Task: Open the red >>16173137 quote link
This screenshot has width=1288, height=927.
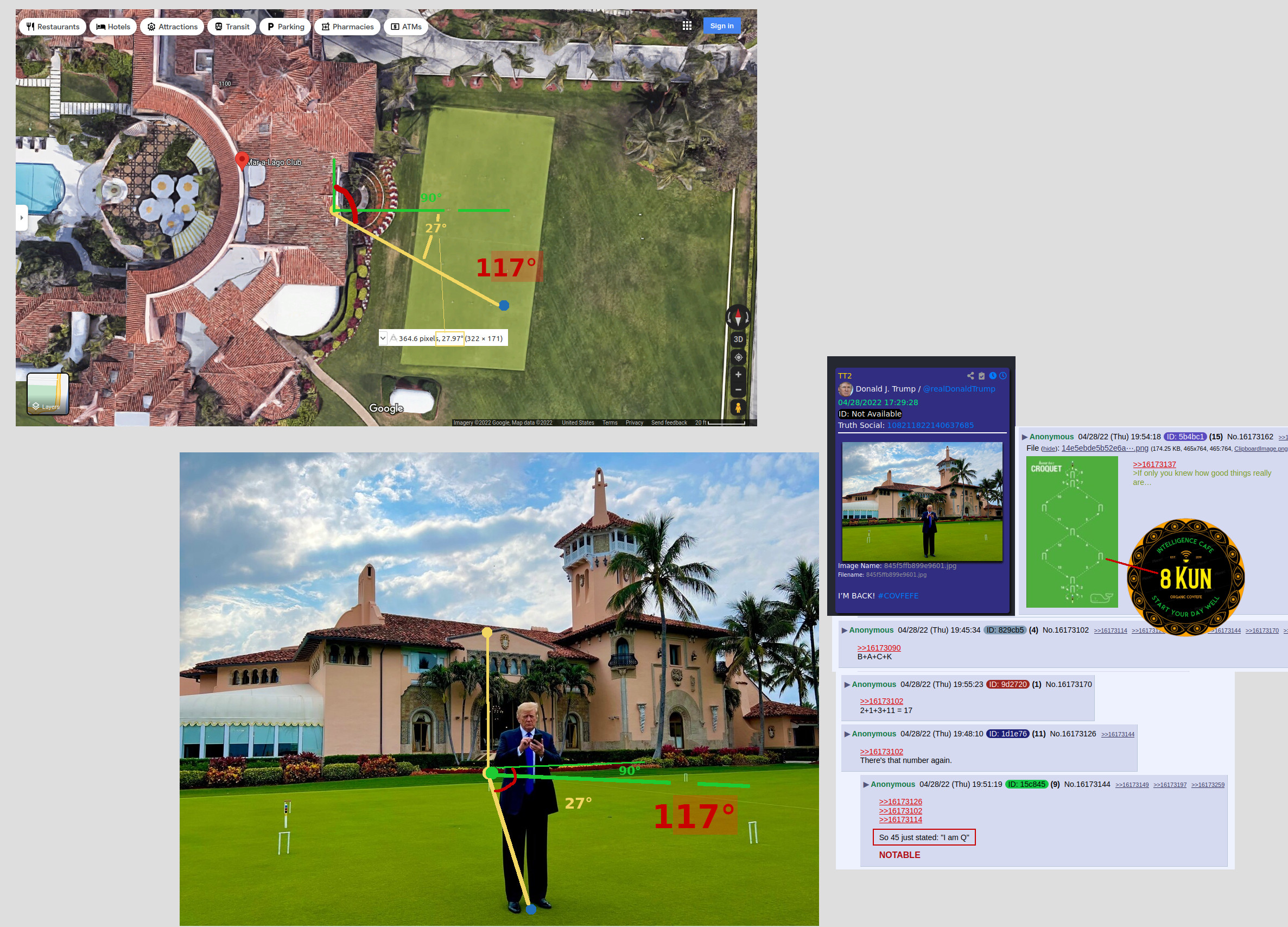Action: 1154,465
